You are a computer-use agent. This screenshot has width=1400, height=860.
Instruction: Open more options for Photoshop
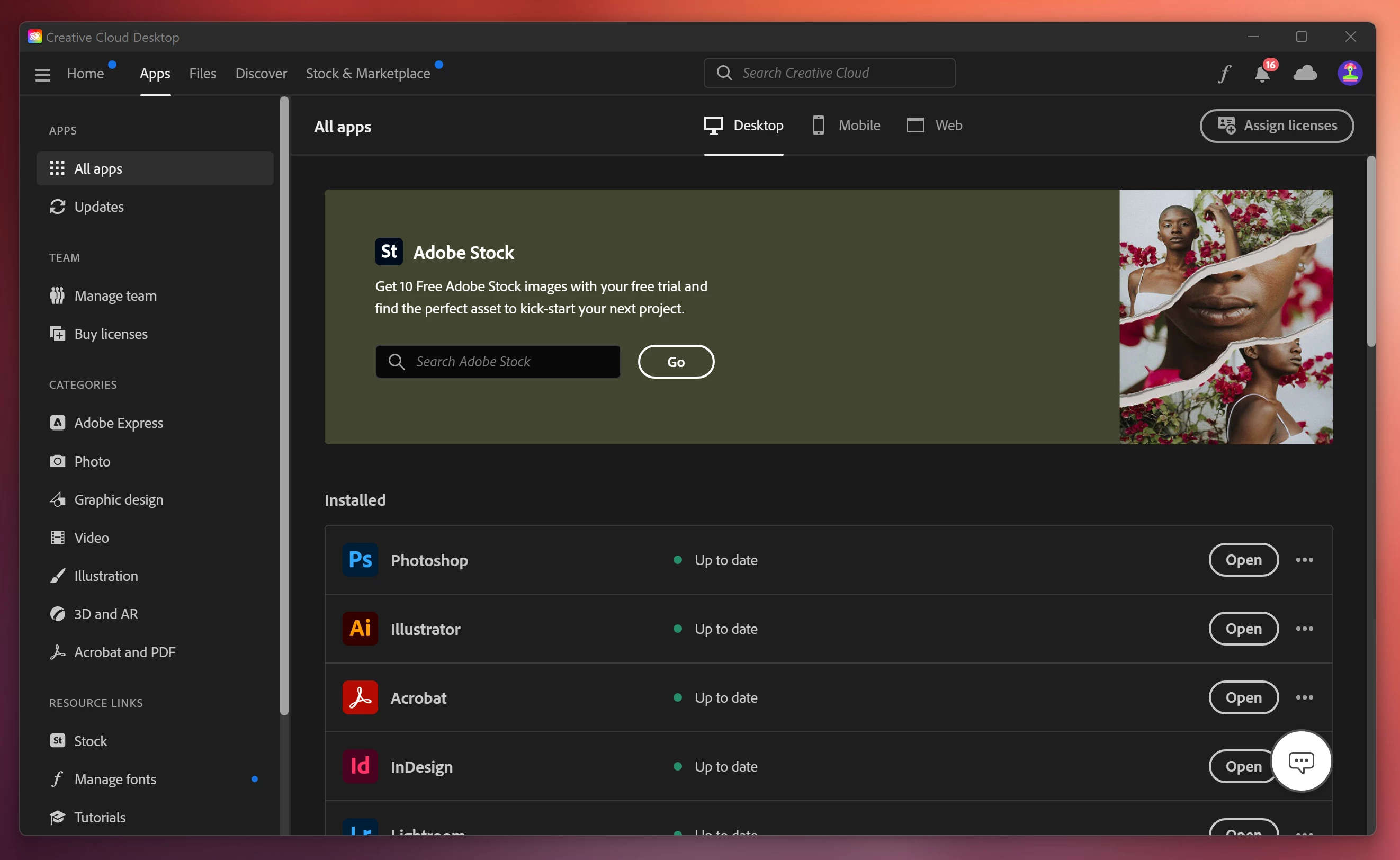click(x=1305, y=560)
